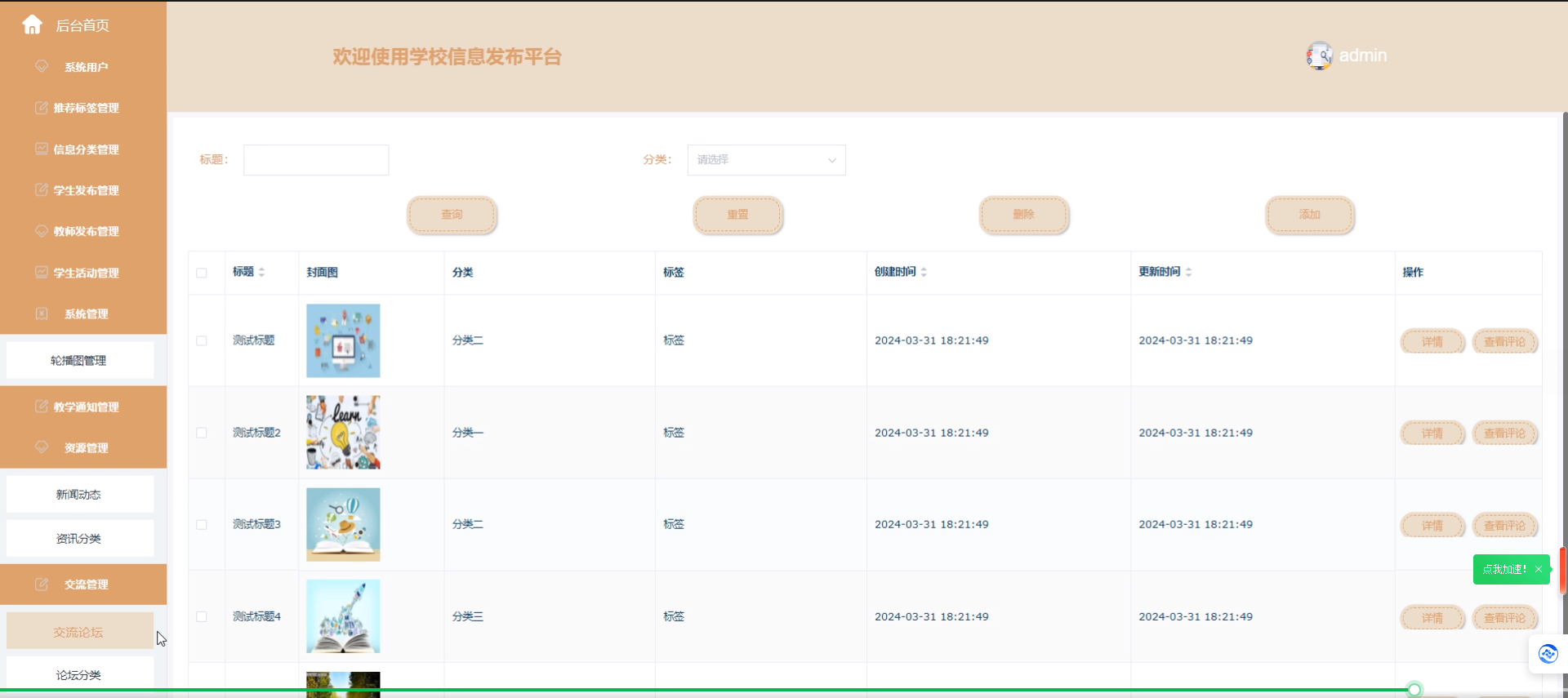This screenshot has height=698, width=1568.
Task: Click the edit icon beside 交流管理
Action: click(x=42, y=585)
